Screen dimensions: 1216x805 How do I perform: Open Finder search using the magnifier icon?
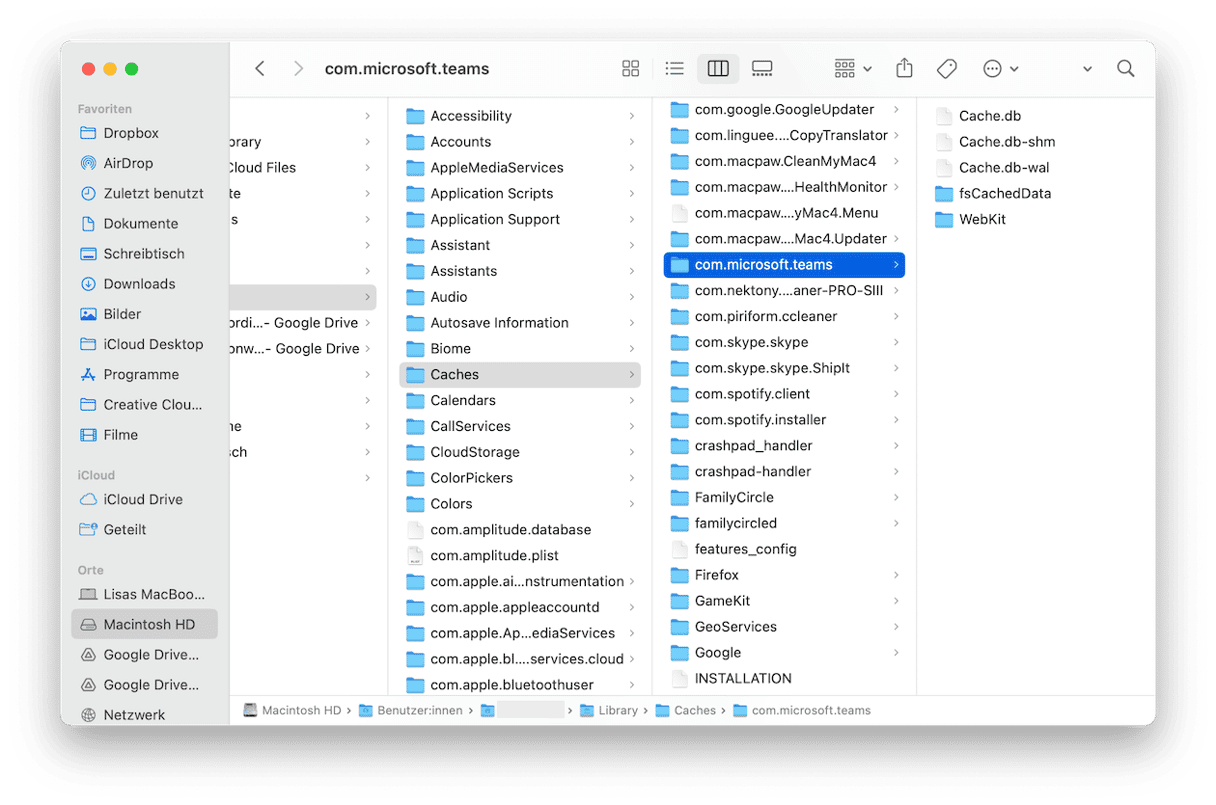[1126, 68]
